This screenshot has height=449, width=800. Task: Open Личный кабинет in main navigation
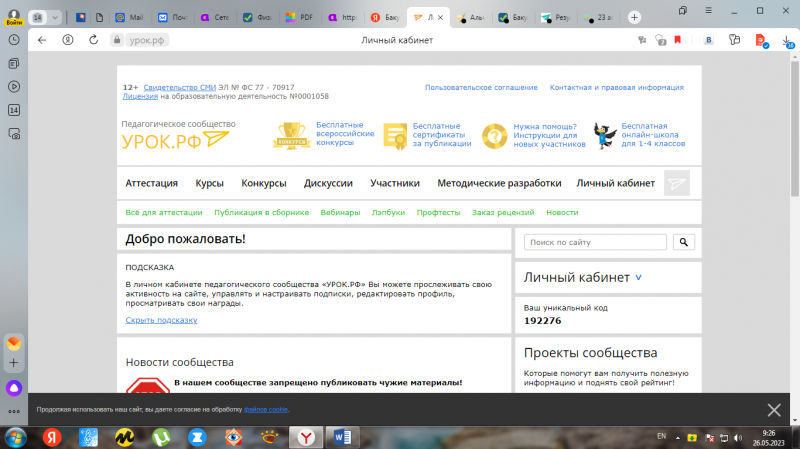[x=615, y=183]
